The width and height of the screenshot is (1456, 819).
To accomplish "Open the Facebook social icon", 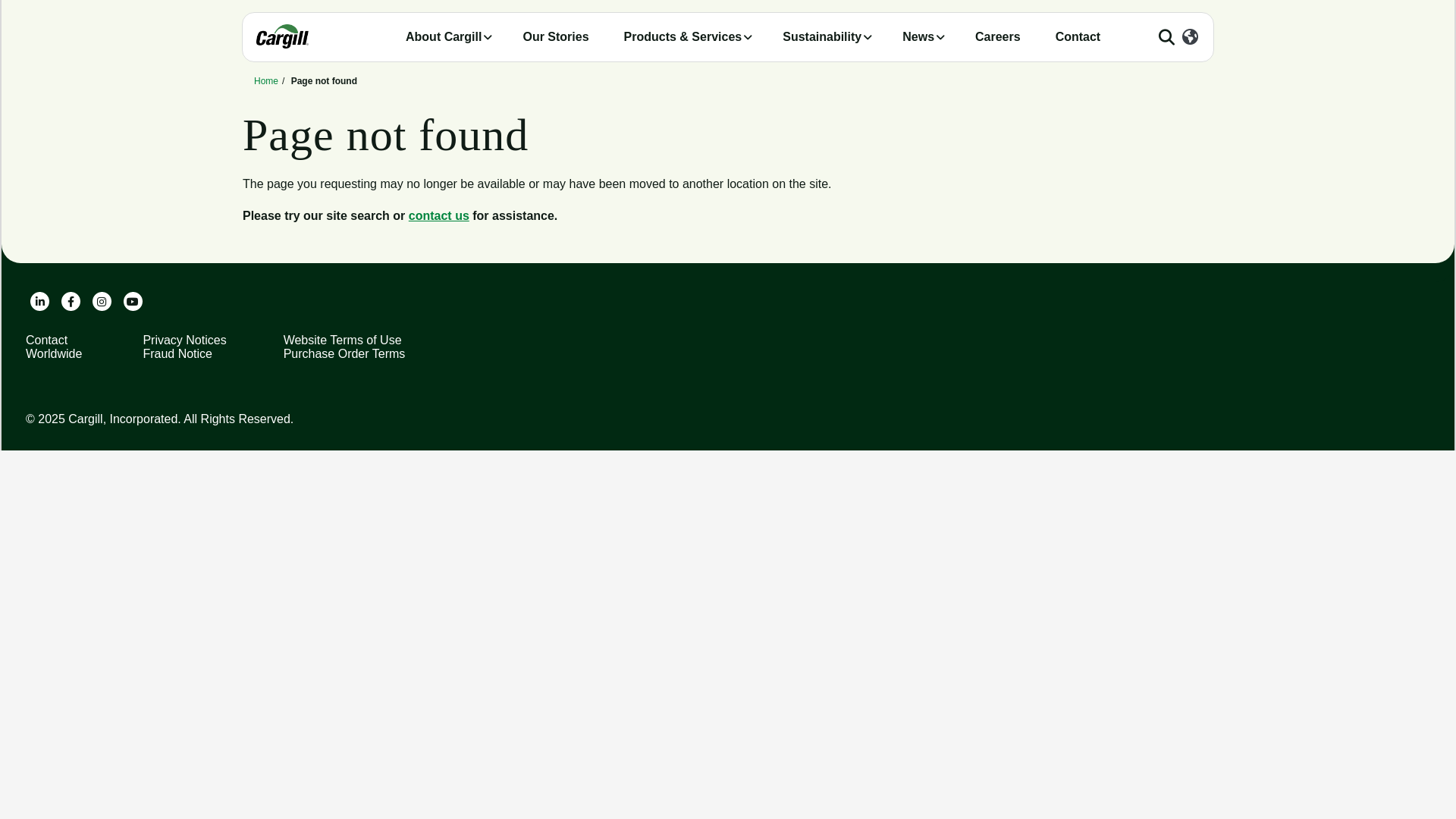I will coord(71,302).
